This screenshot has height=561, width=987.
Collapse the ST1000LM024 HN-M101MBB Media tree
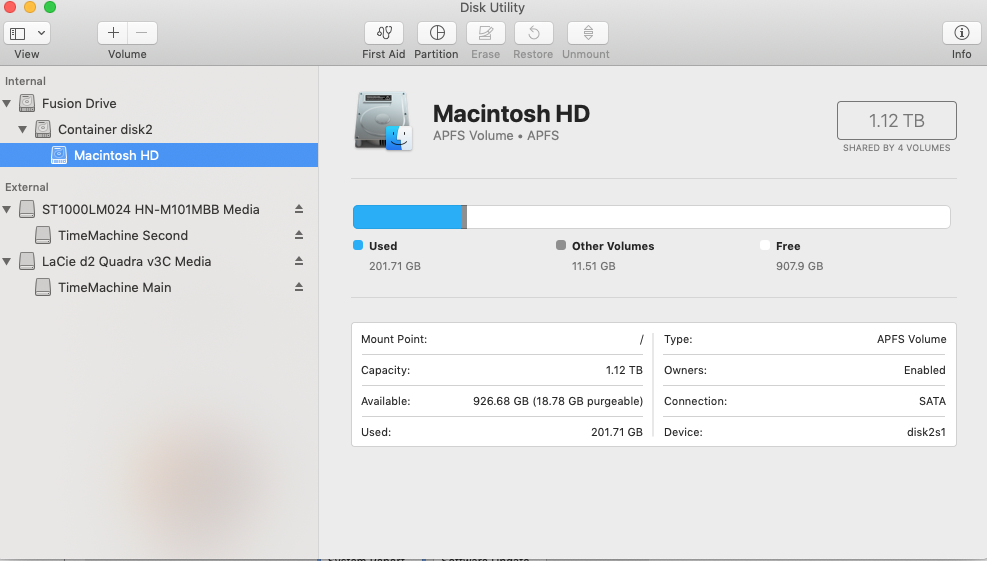pos(7,209)
